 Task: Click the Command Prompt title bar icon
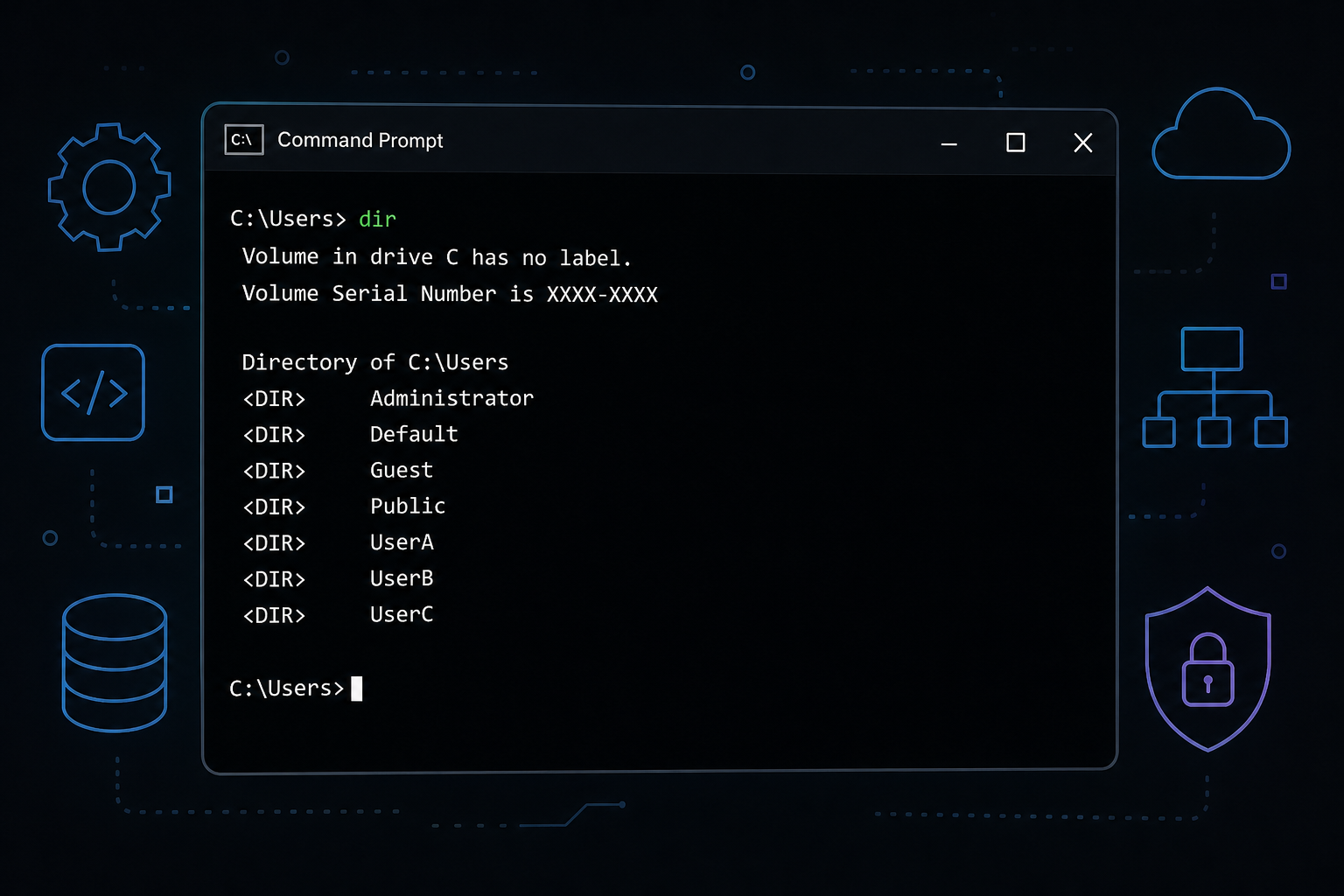(244, 140)
